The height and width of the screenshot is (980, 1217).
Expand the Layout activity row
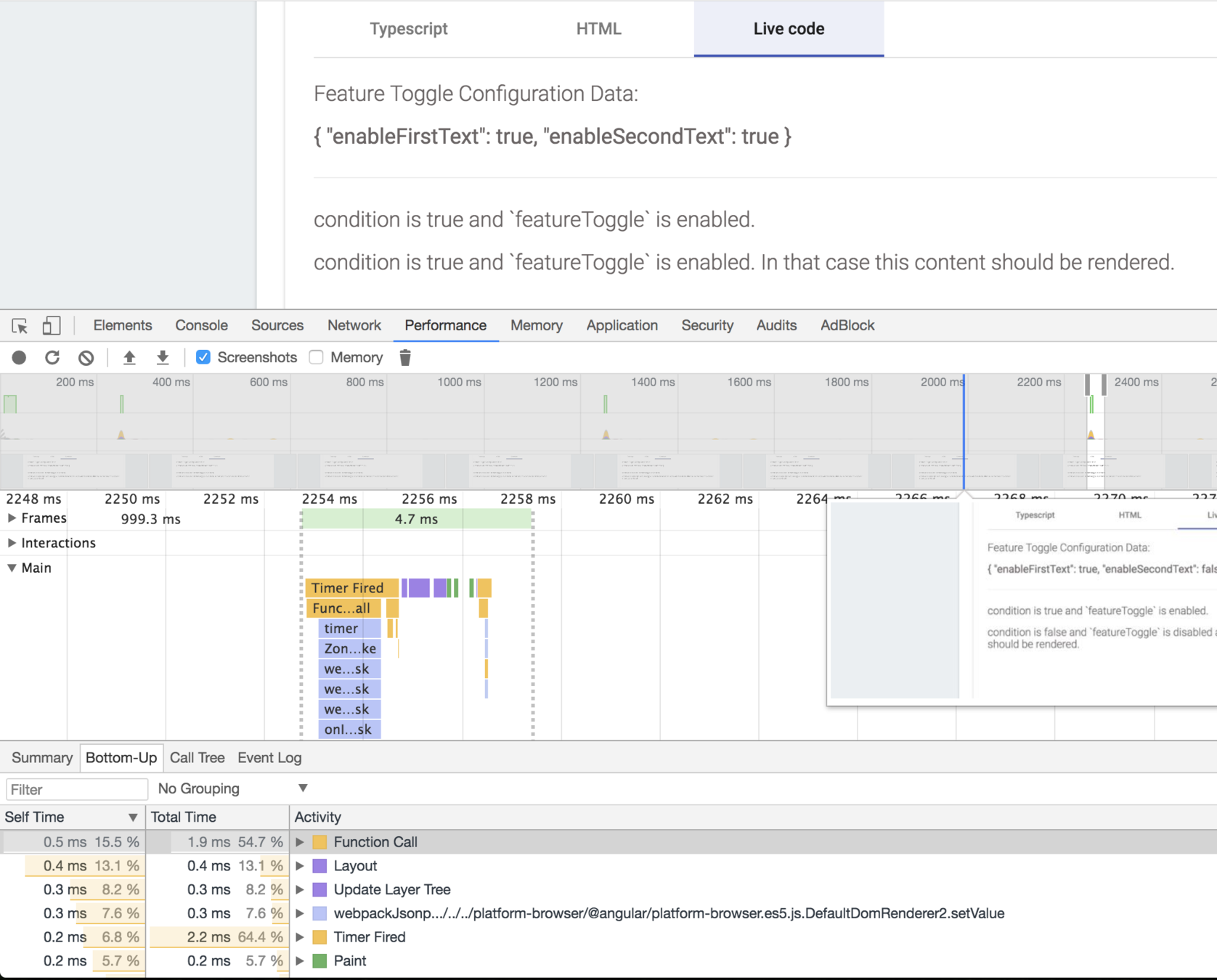(300, 866)
